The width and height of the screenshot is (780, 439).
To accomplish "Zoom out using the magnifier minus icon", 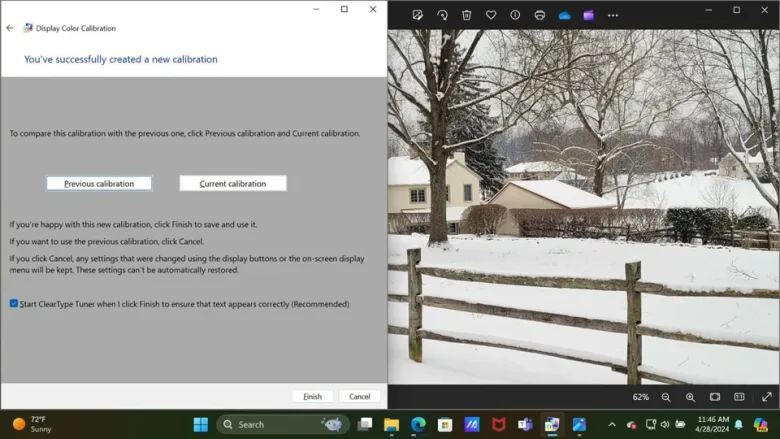I will tap(666, 397).
